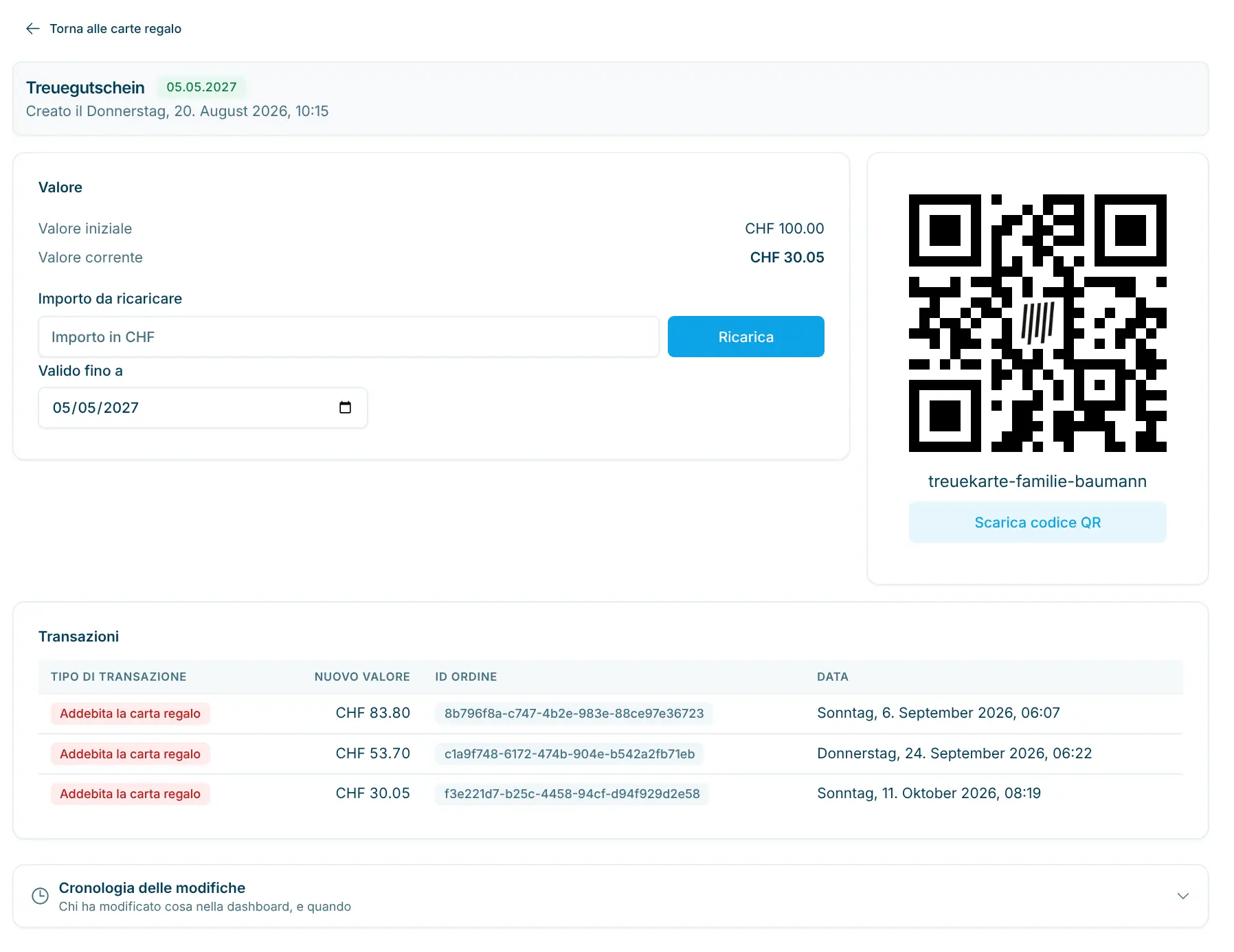Click the back arrow icon

click(32, 28)
